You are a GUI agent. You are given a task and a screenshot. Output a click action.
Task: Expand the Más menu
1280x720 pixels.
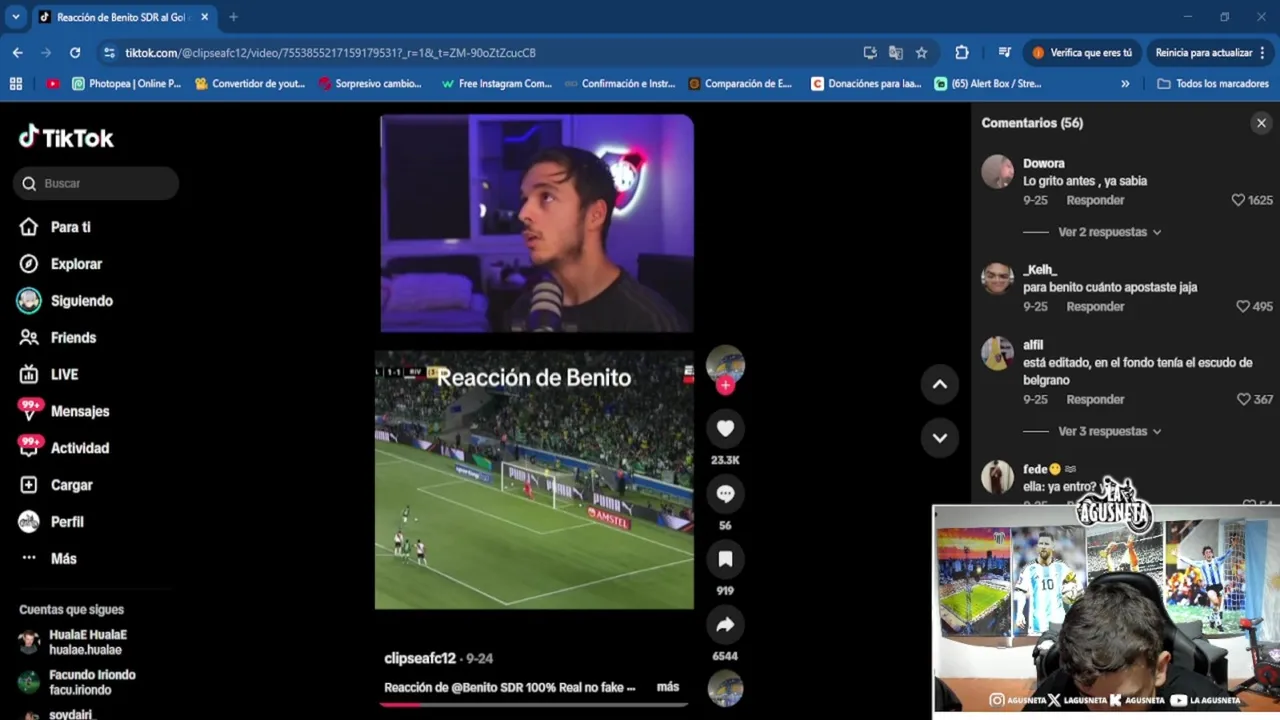49,558
